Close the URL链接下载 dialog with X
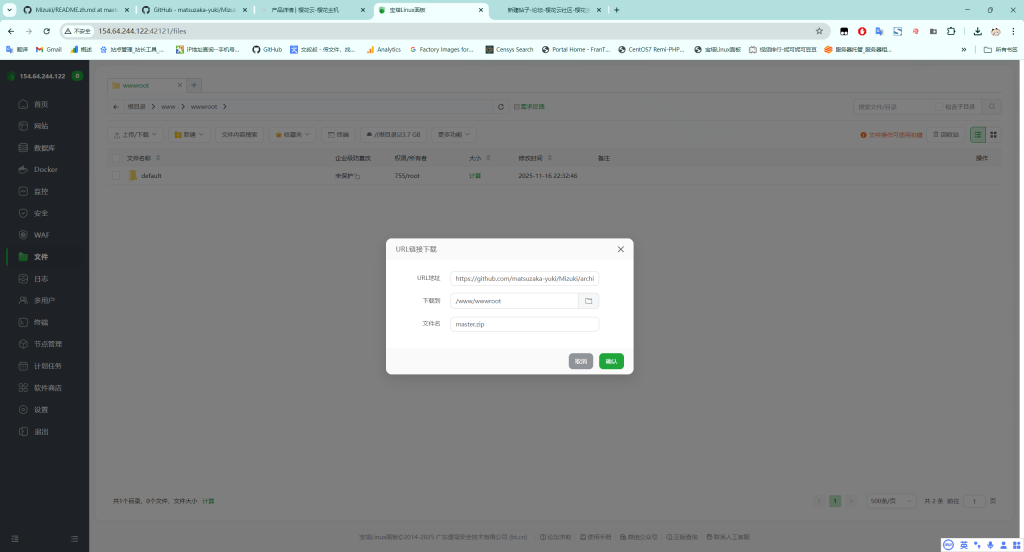 [620, 249]
